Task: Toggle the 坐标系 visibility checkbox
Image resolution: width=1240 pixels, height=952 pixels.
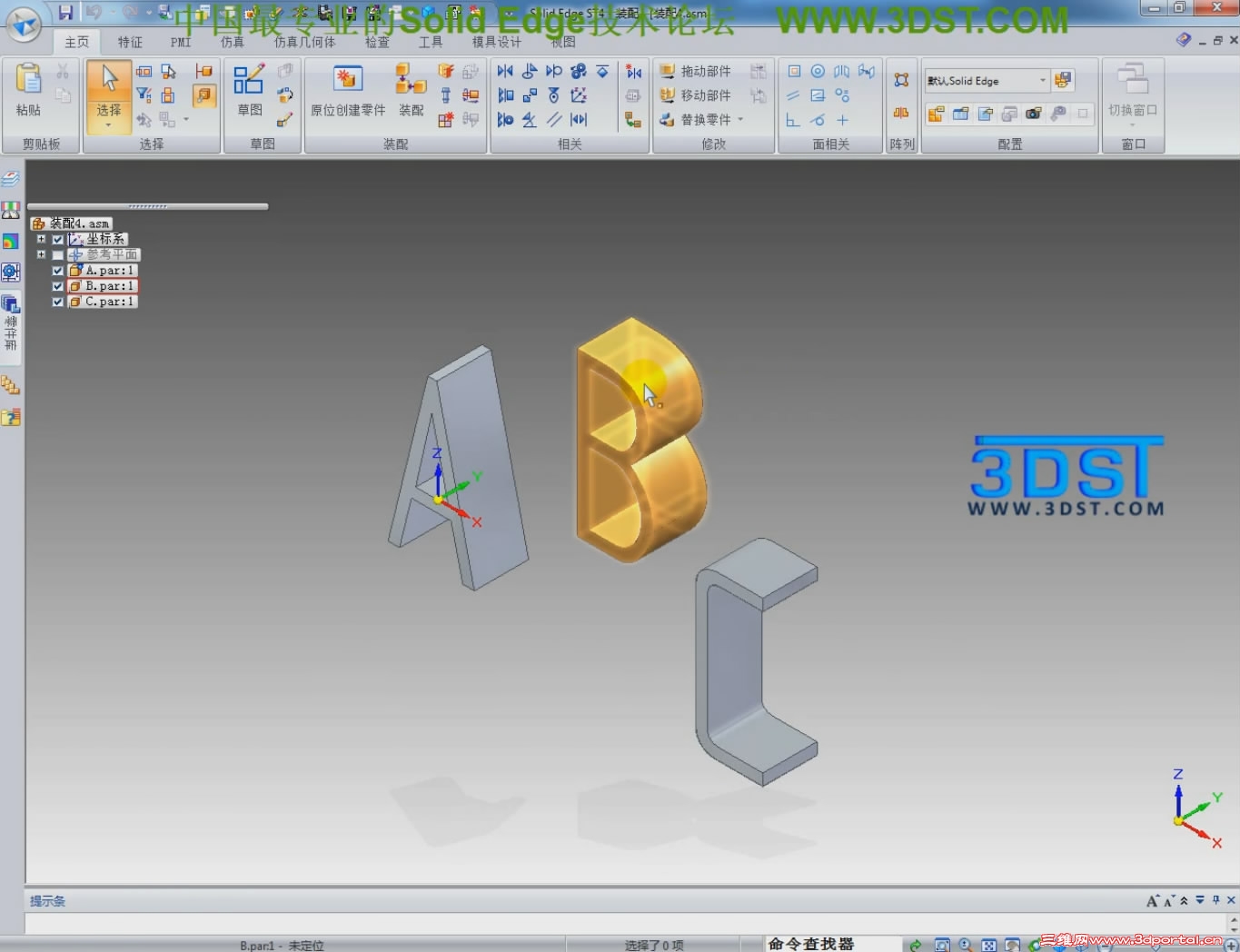Action: (56, 239)
